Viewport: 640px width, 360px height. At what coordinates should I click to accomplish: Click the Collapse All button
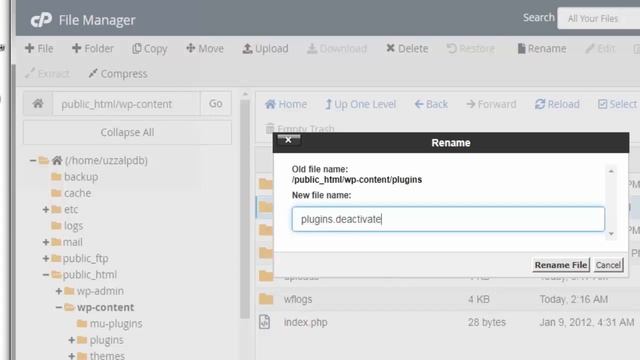tap(127, 132)
